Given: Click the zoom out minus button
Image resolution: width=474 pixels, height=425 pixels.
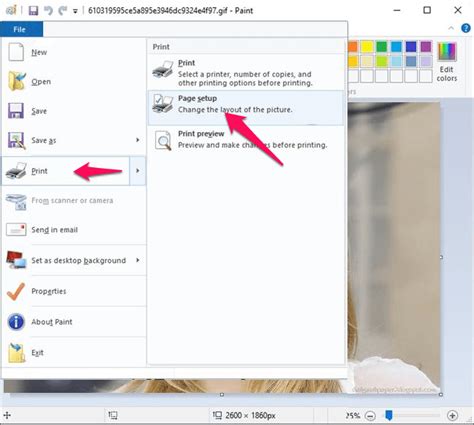Looking at the screenshot, I should pyautogui.click(x=370, y=416).
